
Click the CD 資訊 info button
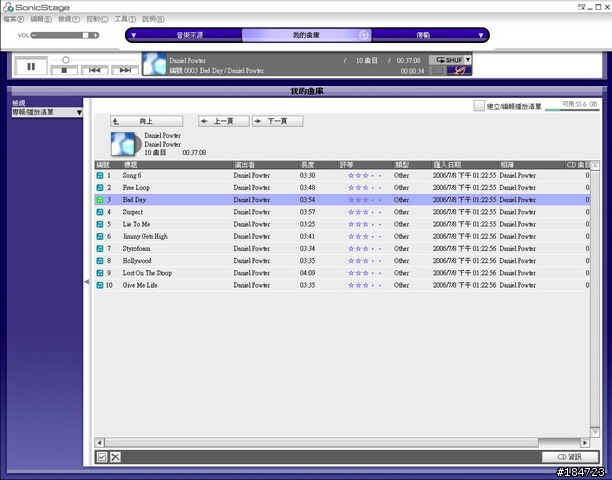(x=570, y=457)
